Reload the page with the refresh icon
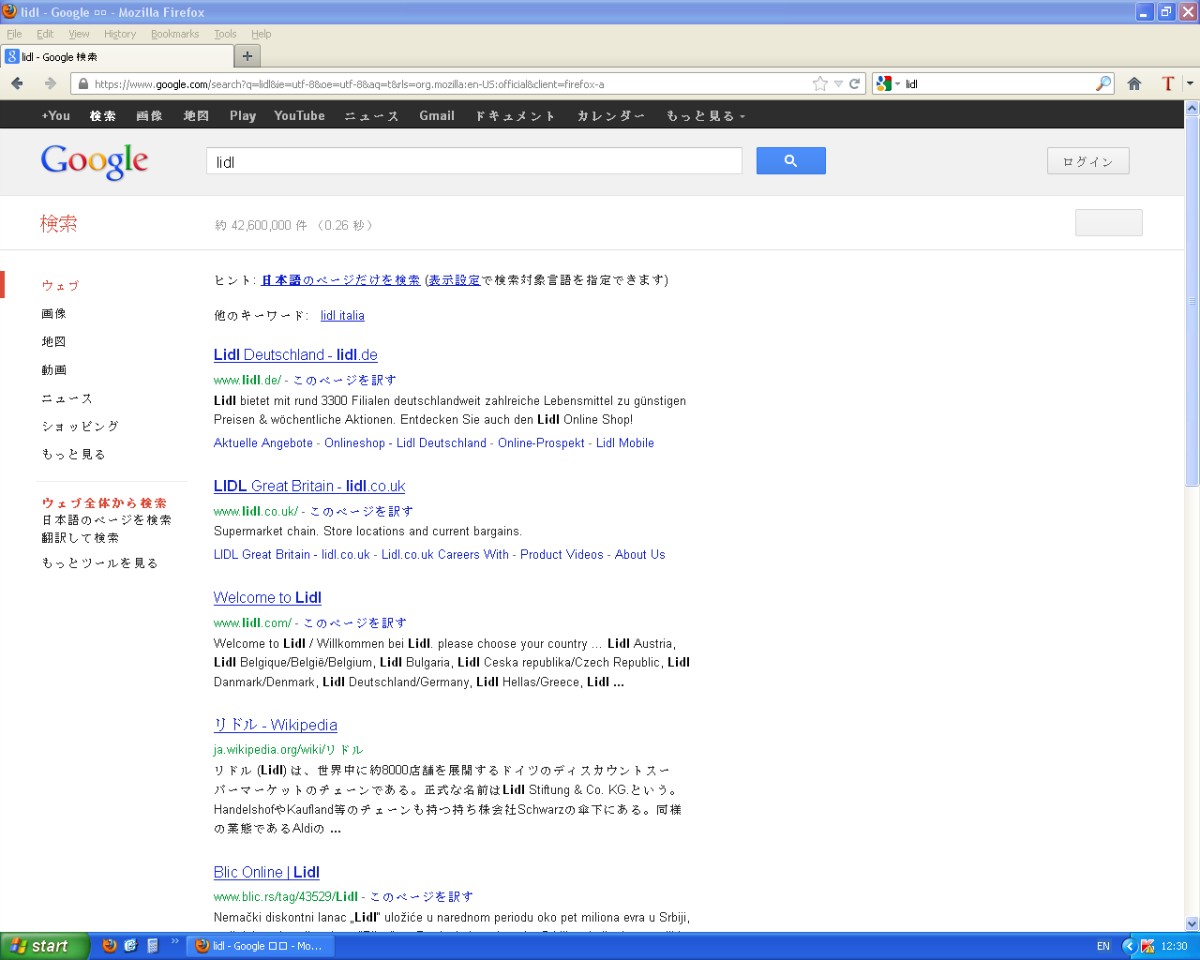This screenshot has width=1200, height=960. point(855,84)
